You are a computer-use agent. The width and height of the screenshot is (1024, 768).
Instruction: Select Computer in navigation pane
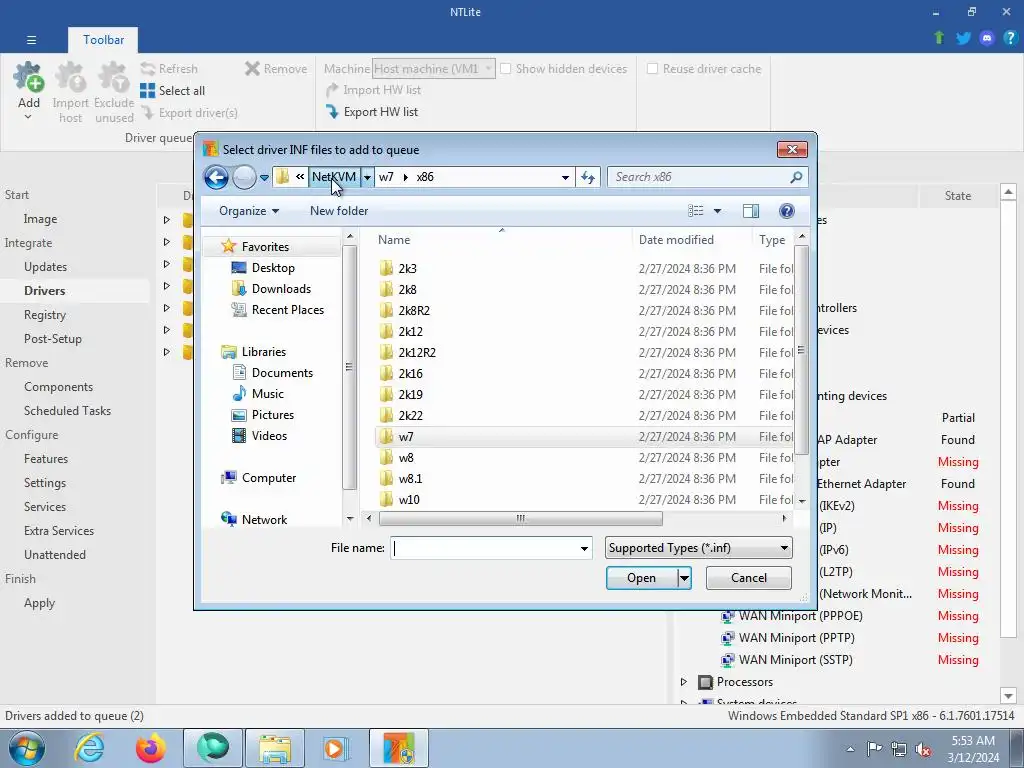point(268,478)
